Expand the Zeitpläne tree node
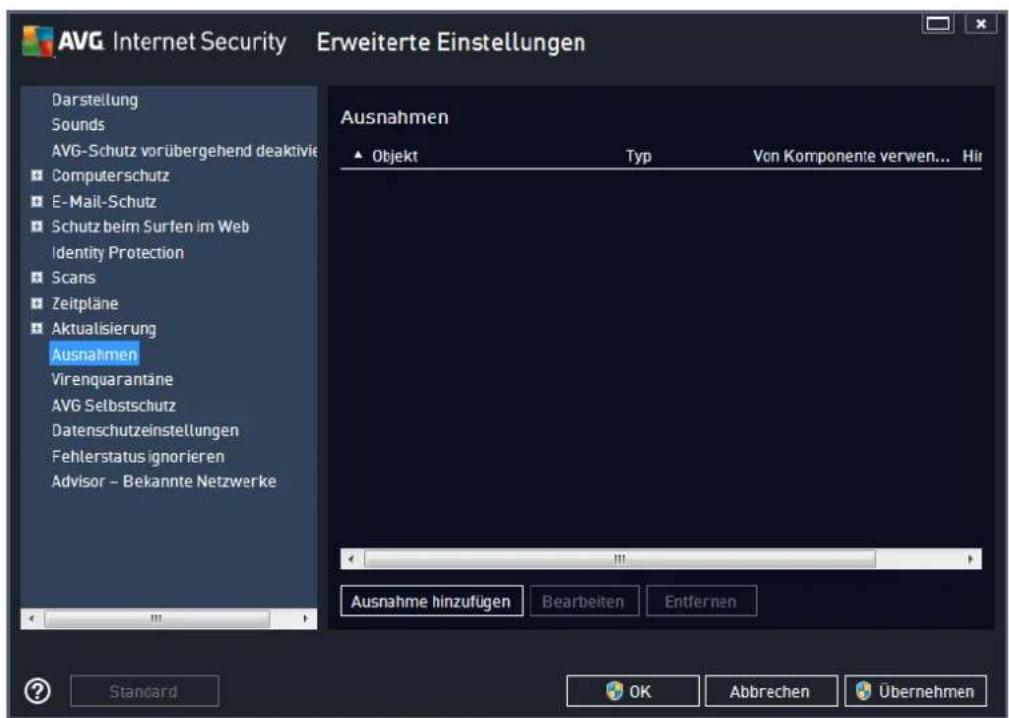 [37, 303]
